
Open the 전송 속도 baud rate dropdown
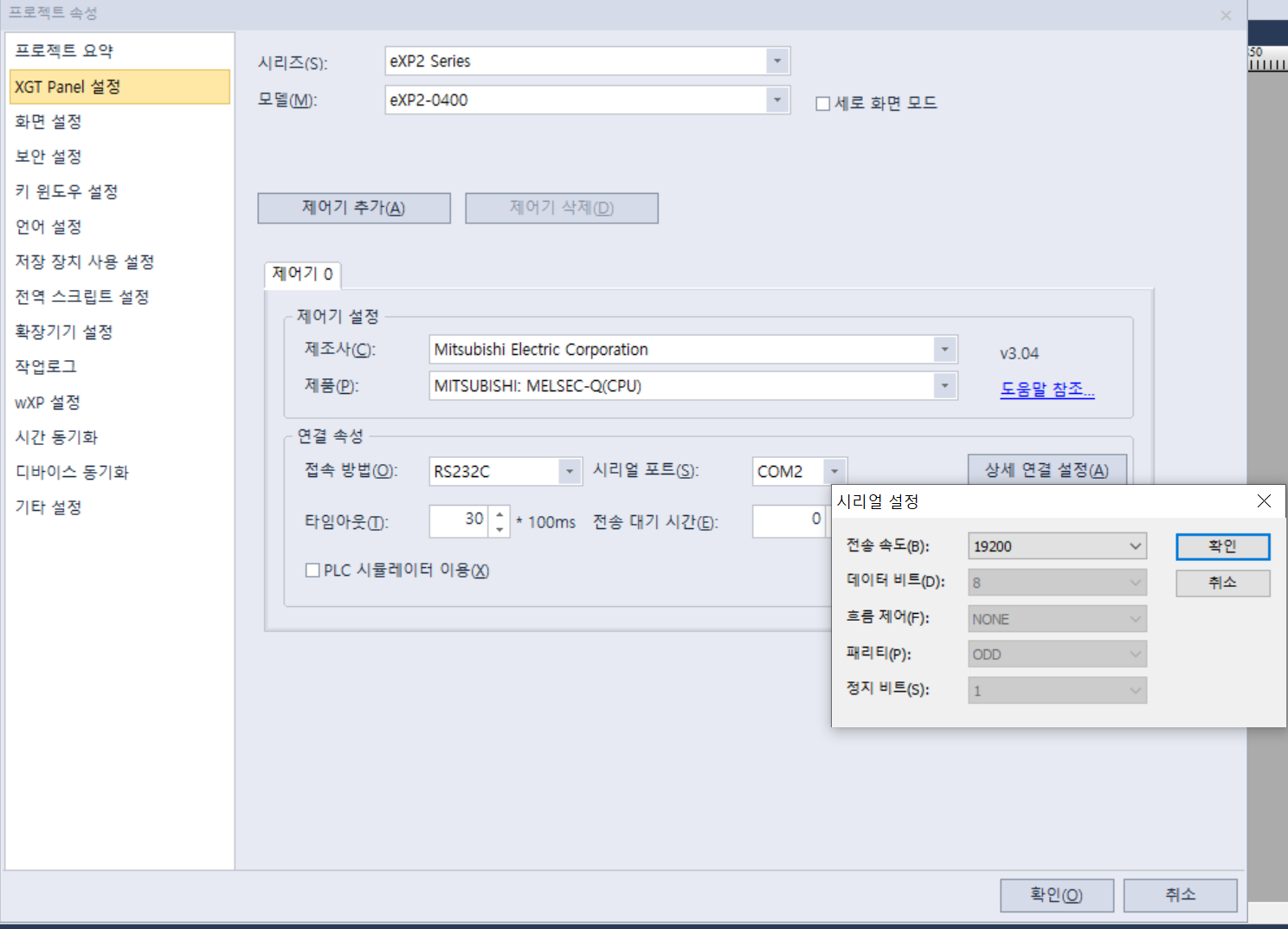[1135, 545]
